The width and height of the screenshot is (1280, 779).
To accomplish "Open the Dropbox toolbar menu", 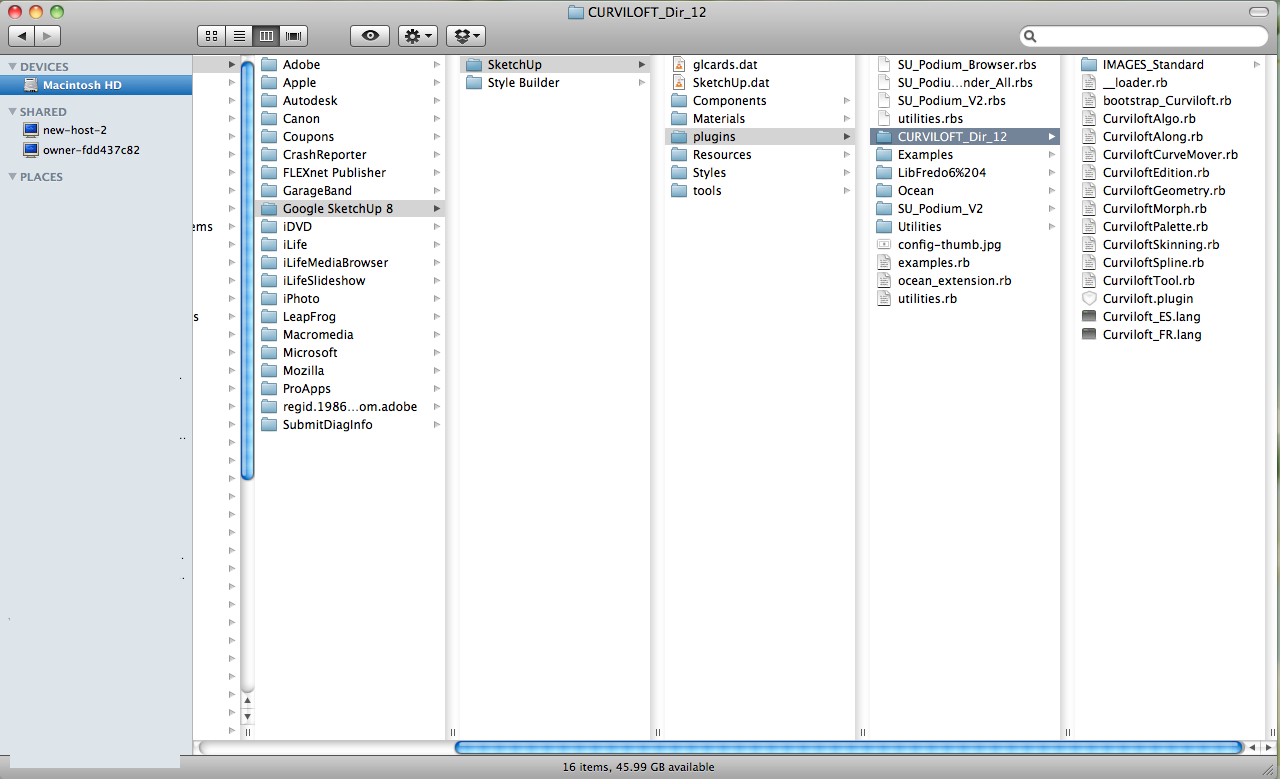I will (x=465, y=36).
